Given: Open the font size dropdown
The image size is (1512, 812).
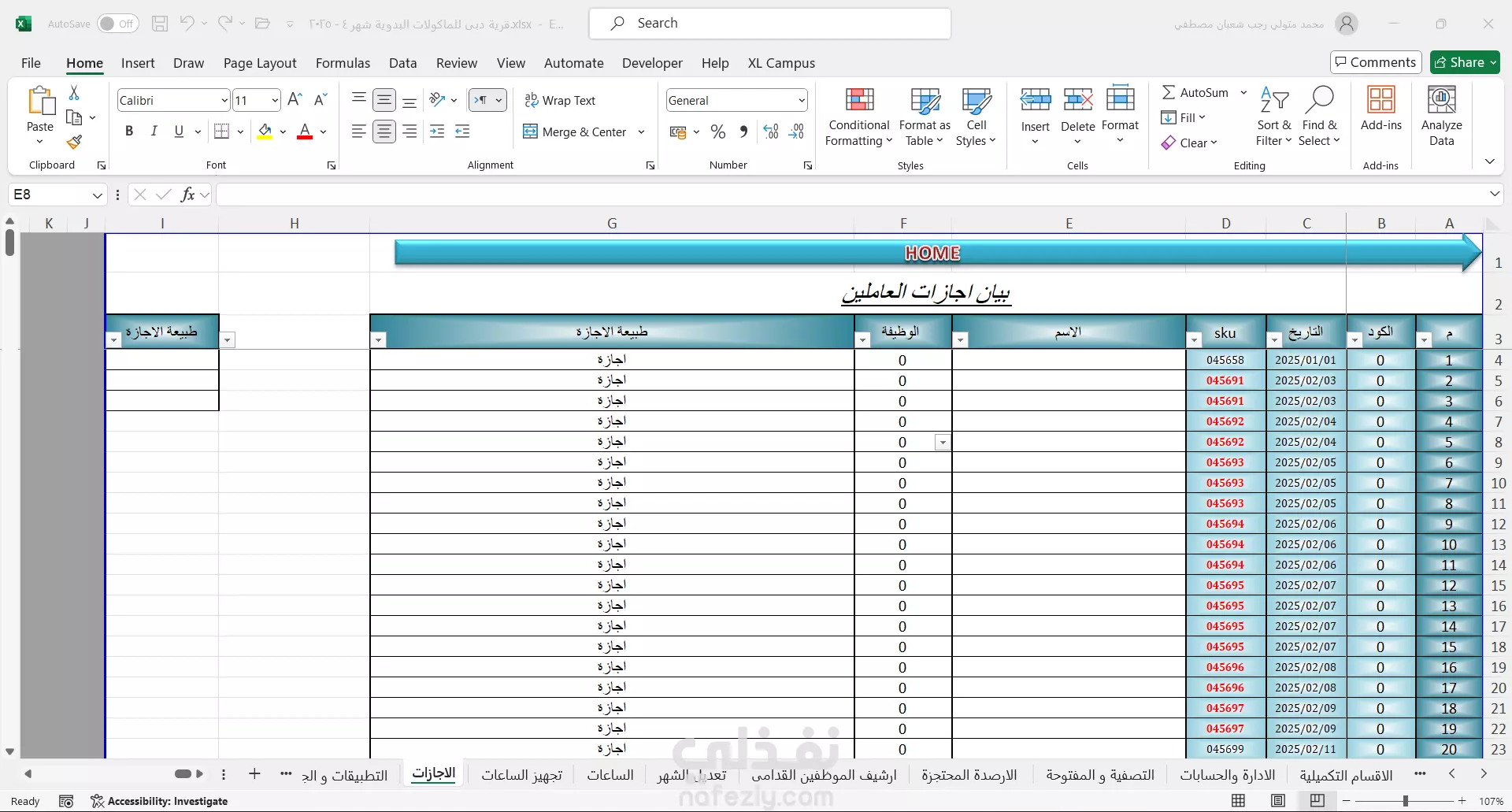Looking at the screenshot, I should 274,100.
